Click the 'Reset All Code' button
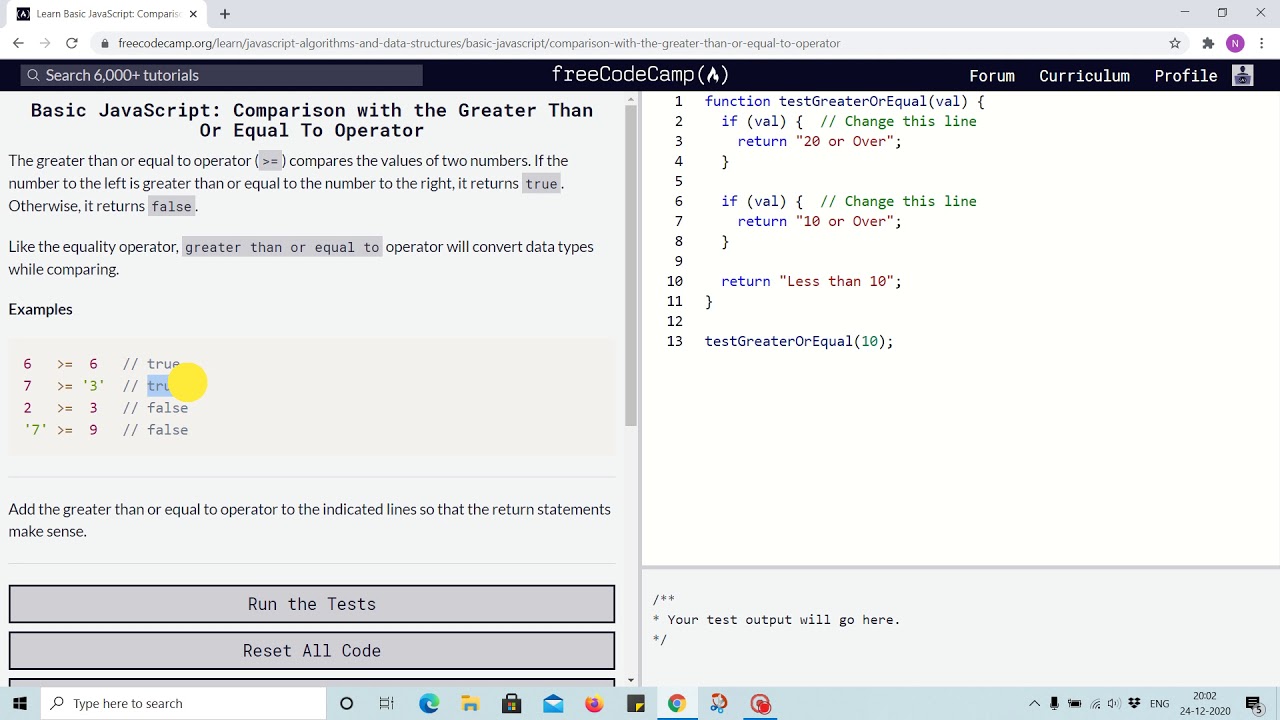 pyautogui.click(x=312, y=651)
